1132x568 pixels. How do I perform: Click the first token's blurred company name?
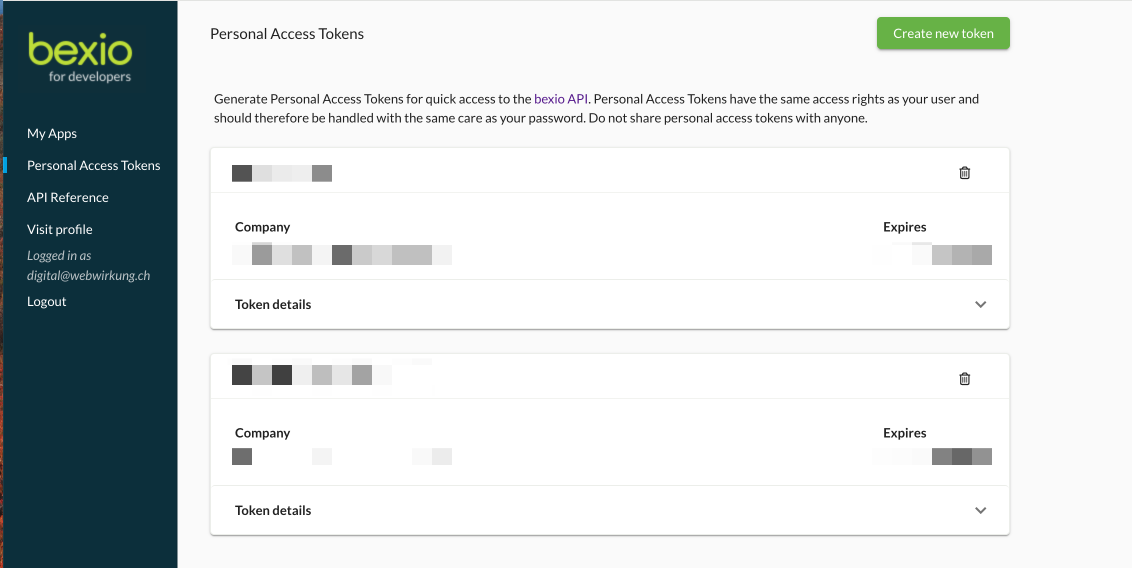tap(342, 255)
